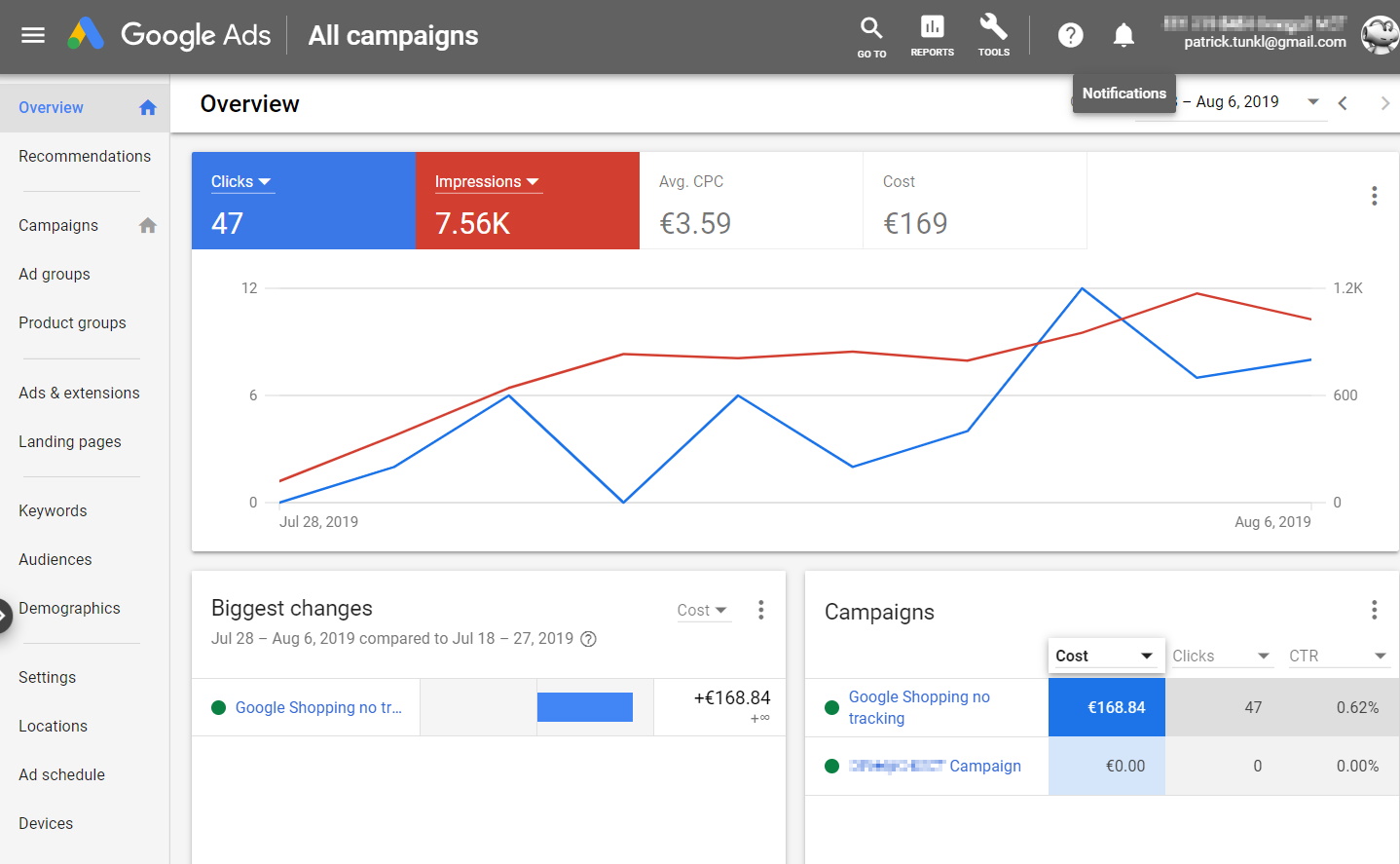
Task: Open the Clicks column dropdown in Campaigns
Action: tap(1222, 656)
